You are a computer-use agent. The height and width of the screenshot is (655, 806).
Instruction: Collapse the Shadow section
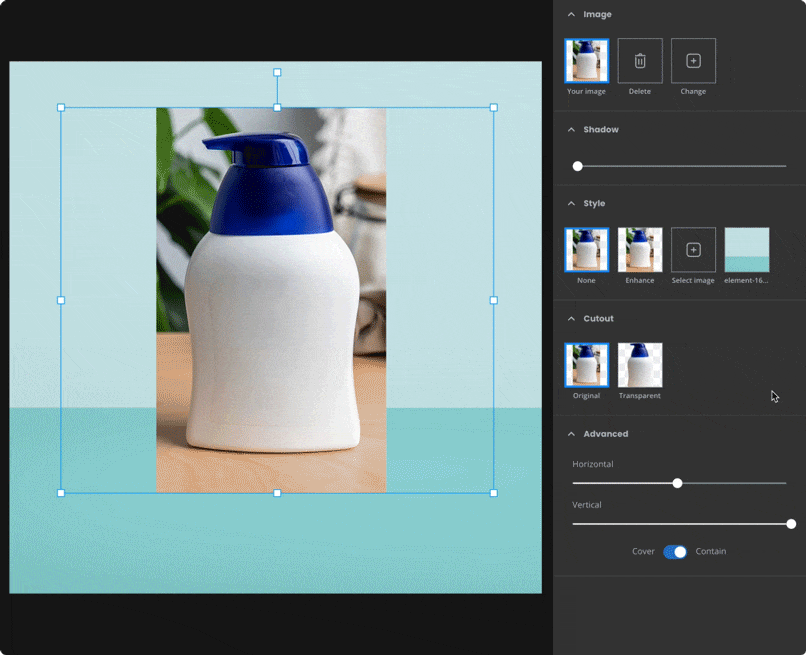tap(571, 129)
